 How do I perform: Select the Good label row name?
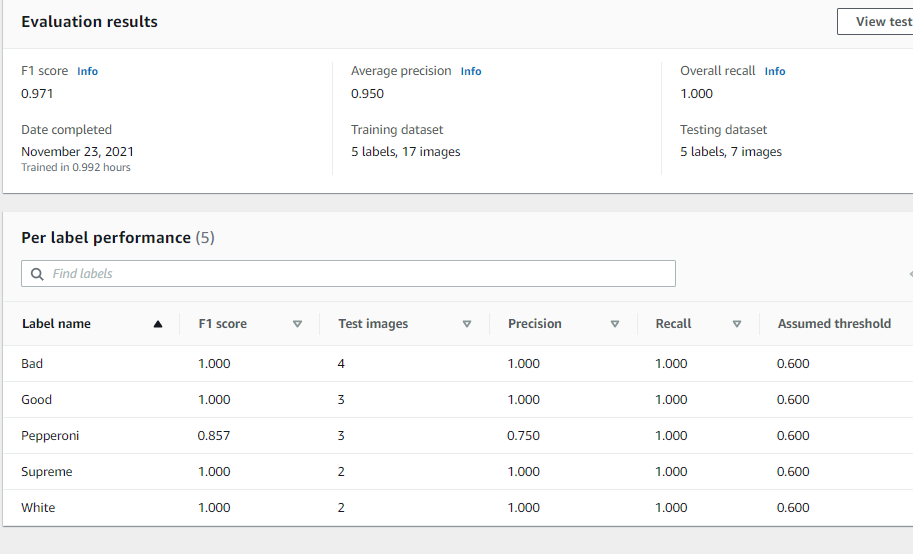click(36, 400)
